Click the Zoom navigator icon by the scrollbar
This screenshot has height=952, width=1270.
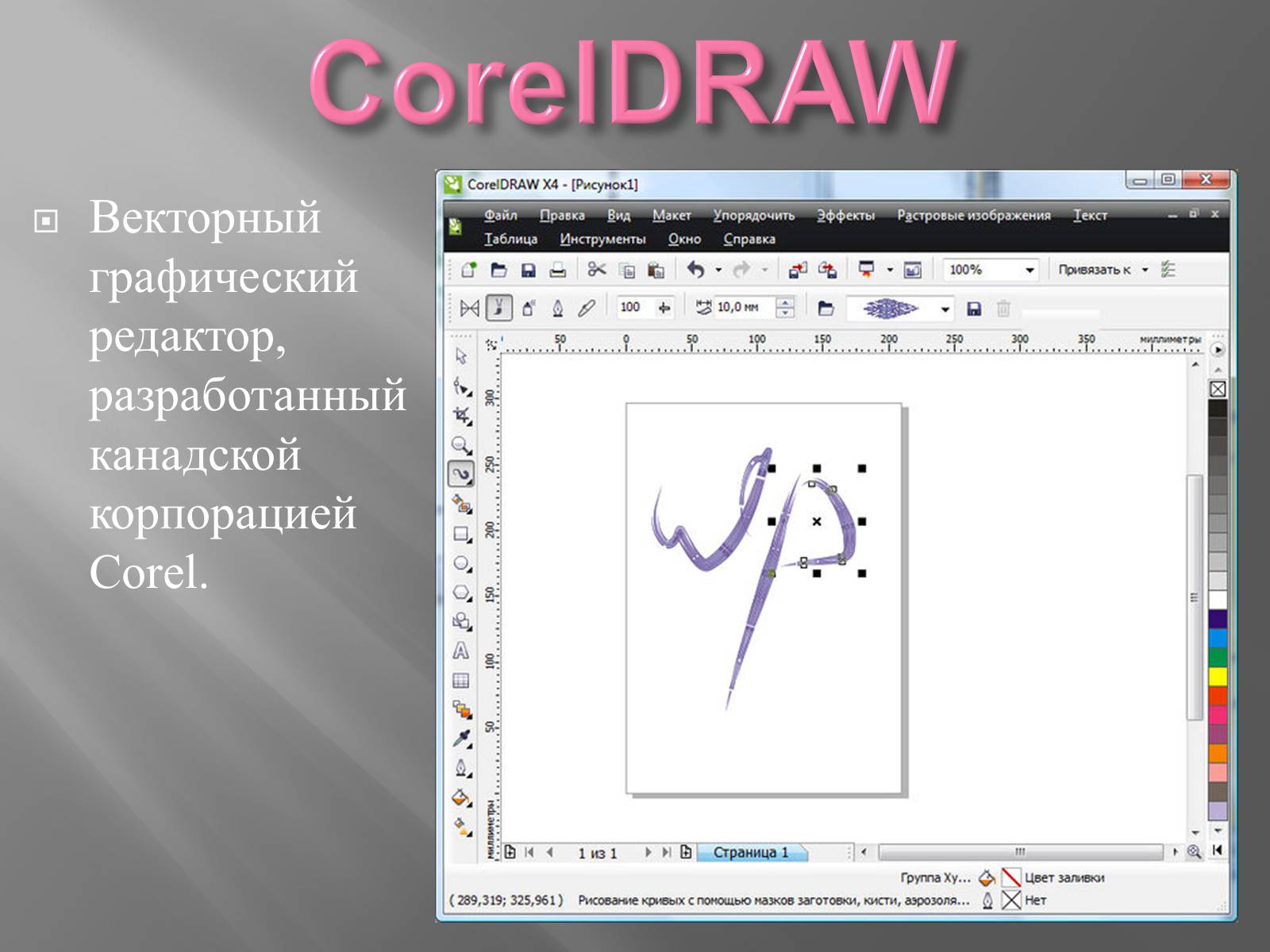1194,852
